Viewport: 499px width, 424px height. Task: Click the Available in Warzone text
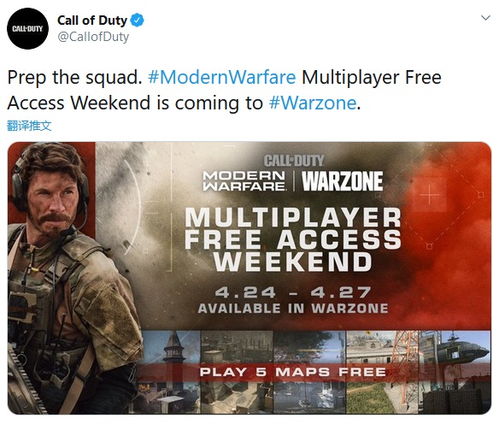(x=293, y=308)
